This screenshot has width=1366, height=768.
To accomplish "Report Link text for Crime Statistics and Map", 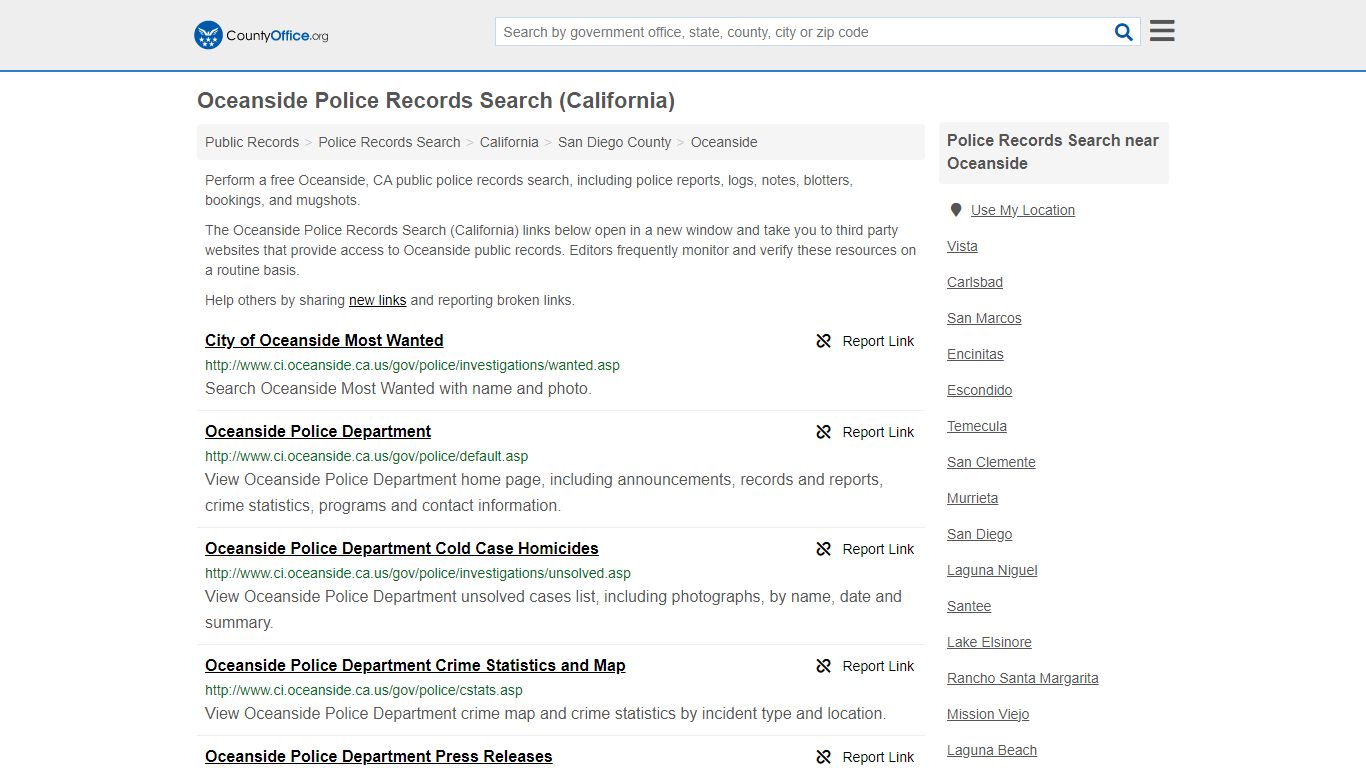I will point(878,666).
